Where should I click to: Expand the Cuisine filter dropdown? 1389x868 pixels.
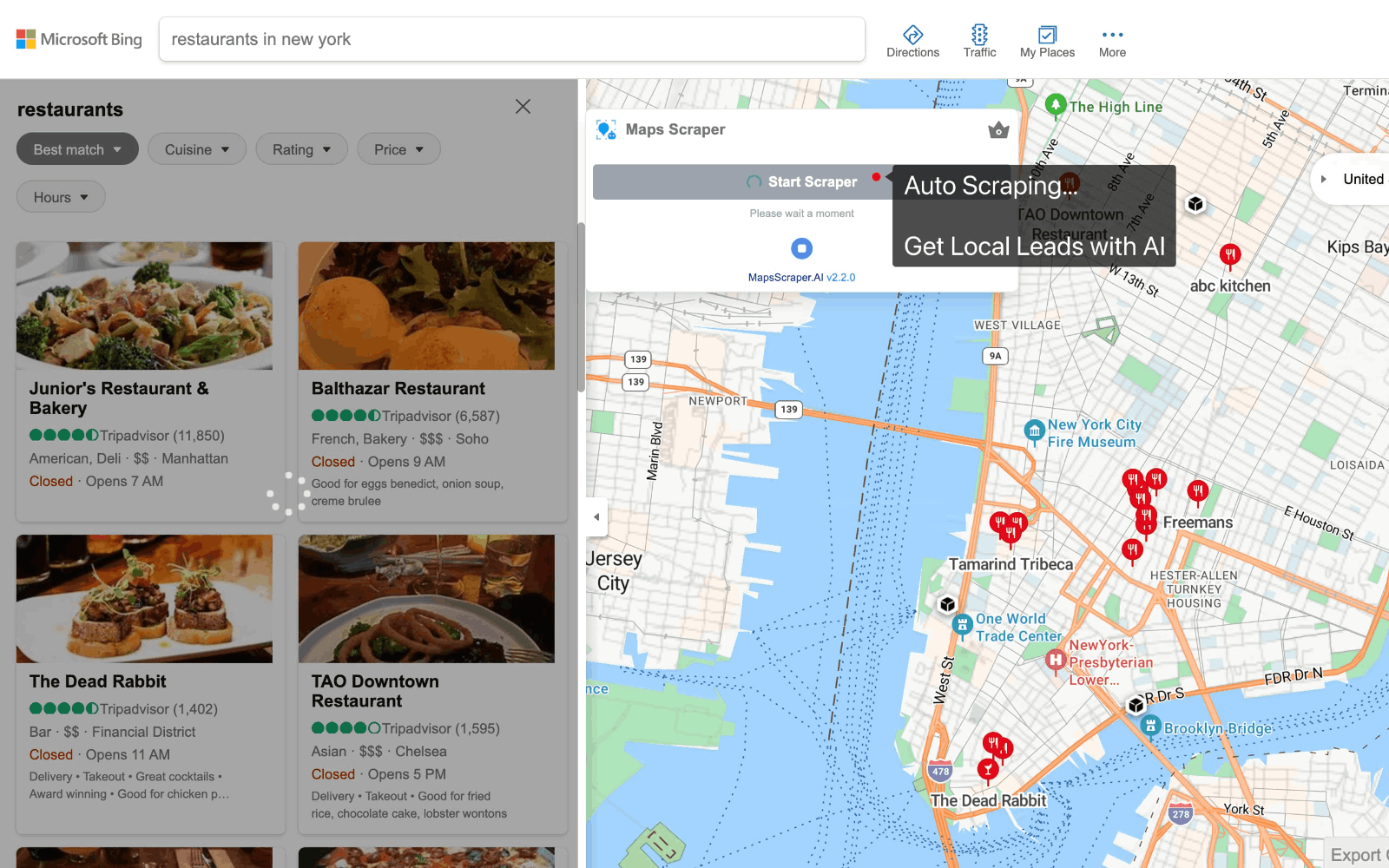click(197, 149)
